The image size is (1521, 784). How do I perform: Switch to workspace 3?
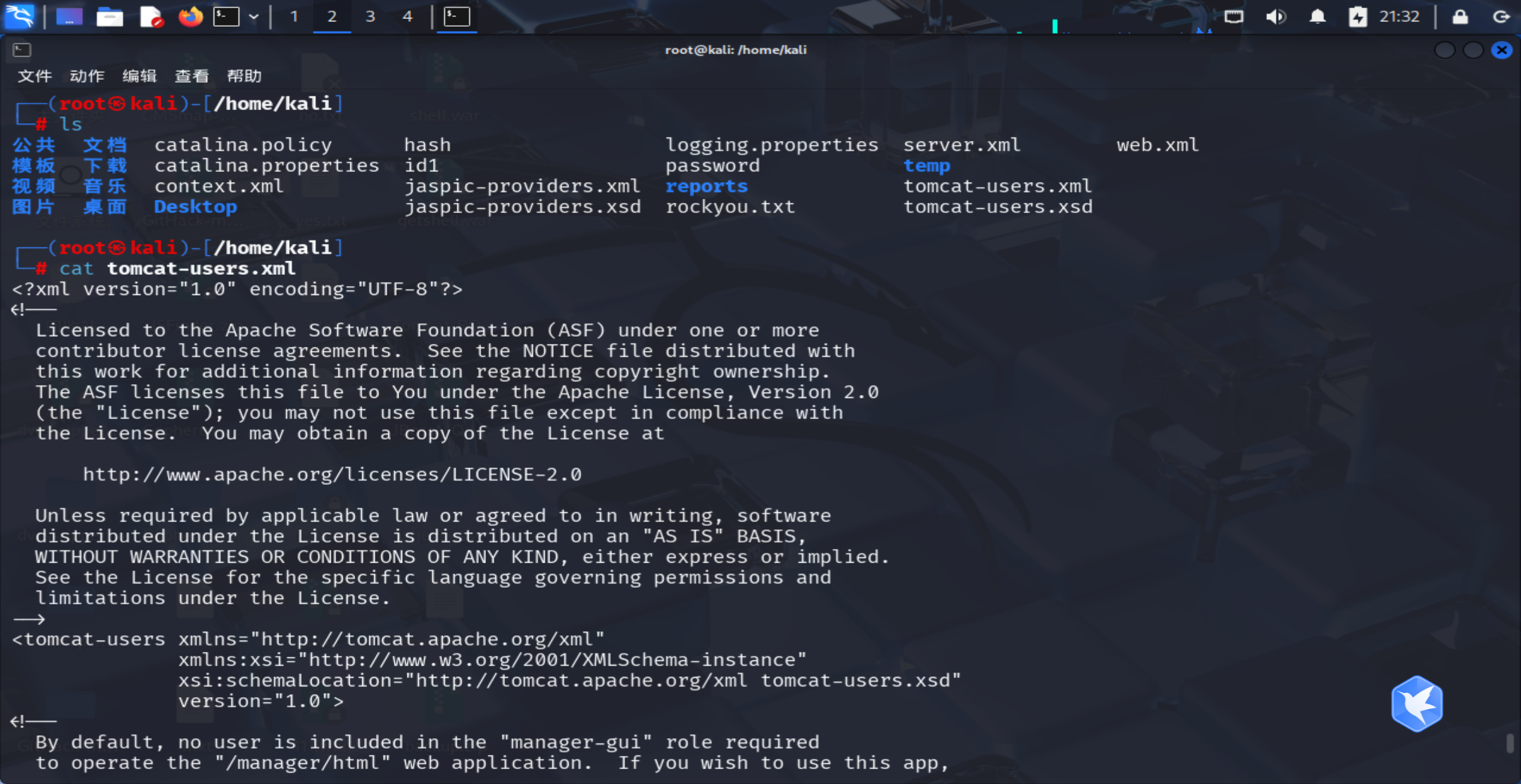tap(370, 17)
